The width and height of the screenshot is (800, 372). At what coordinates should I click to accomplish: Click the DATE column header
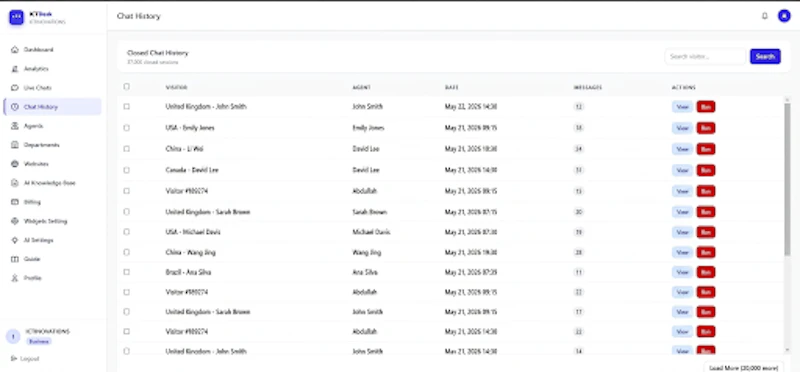pos(452,87)
